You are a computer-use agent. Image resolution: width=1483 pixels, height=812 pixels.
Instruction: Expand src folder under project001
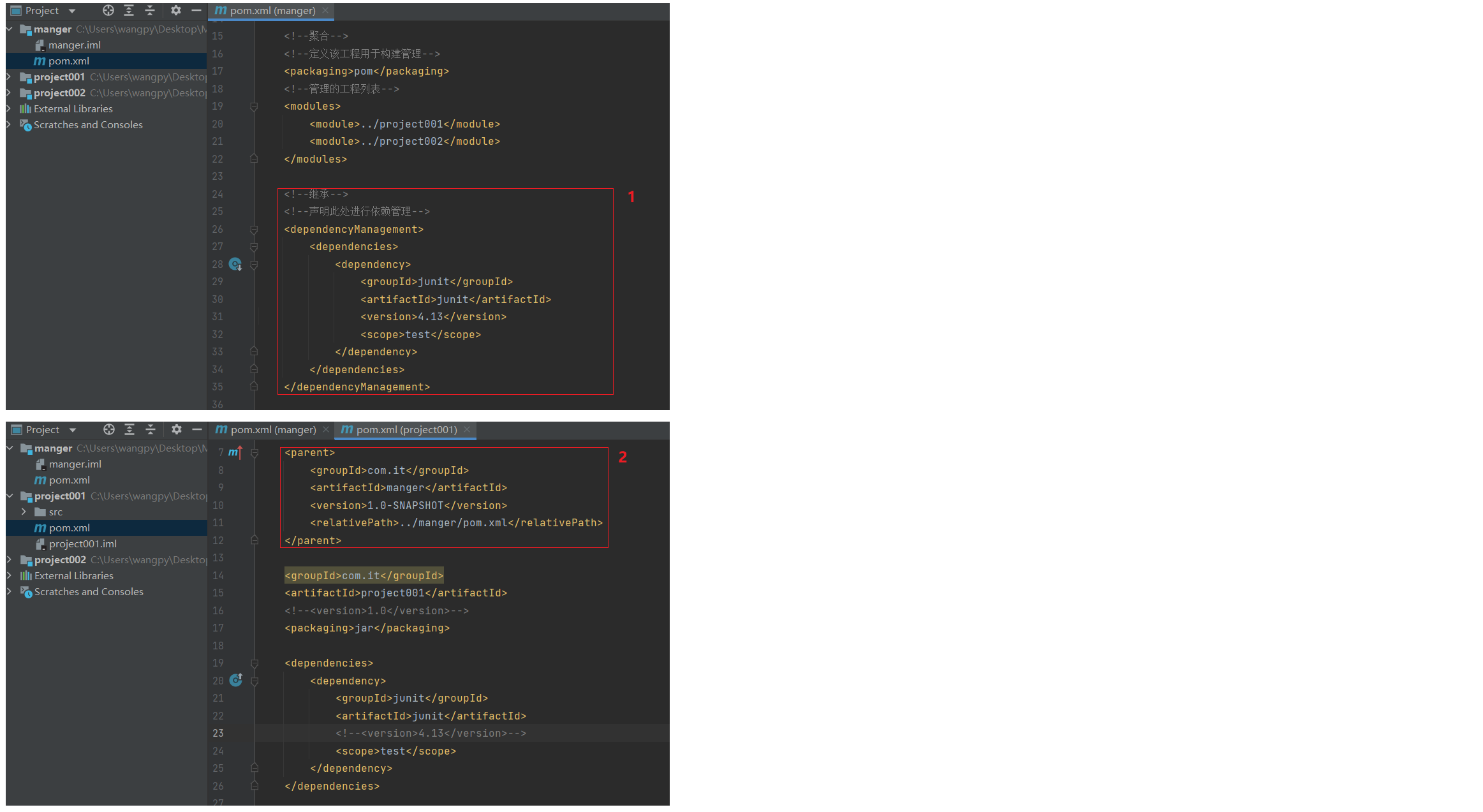(x=24, y=512)
